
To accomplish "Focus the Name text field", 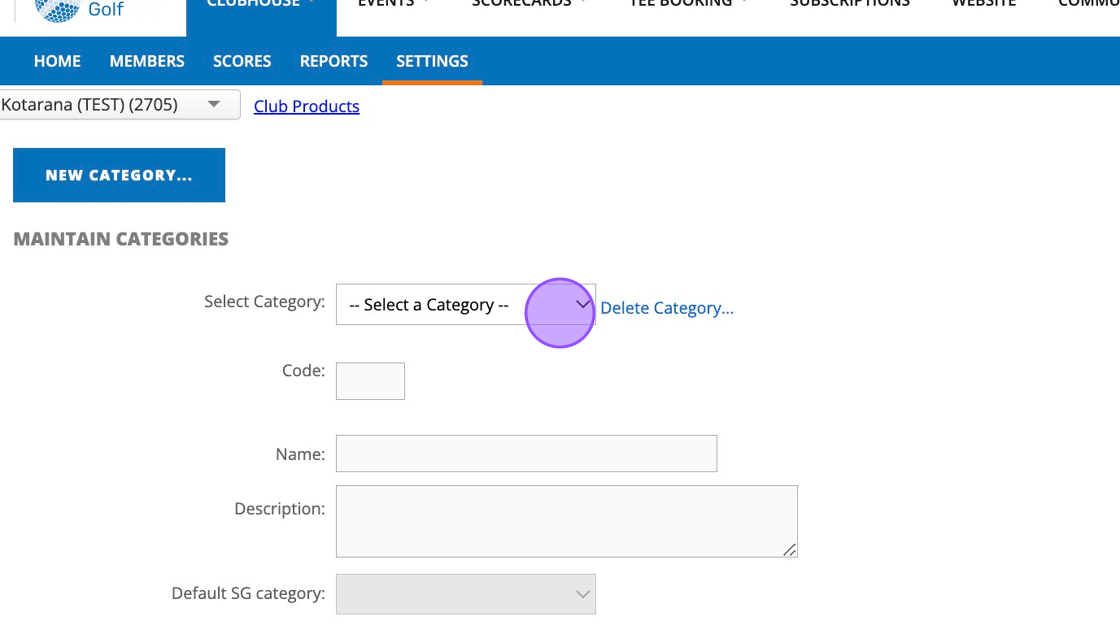I will [526, 454].
